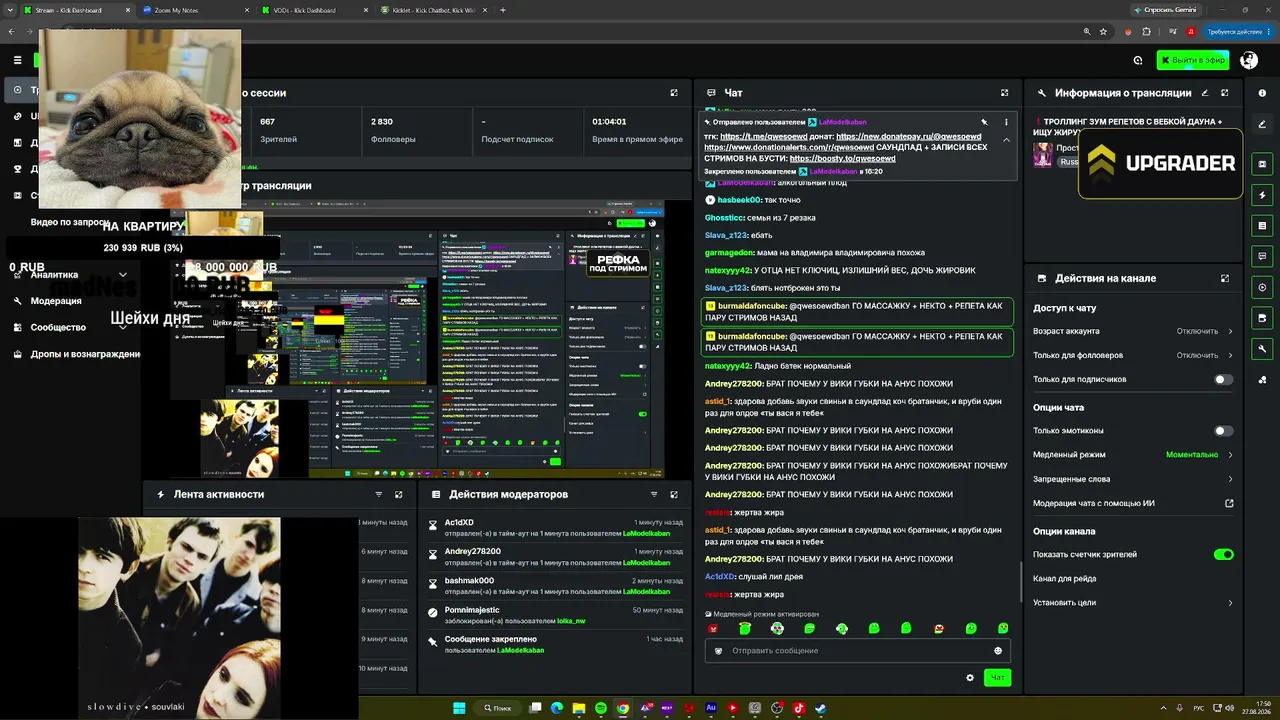The height and width of the screenshot is (720, 1280).
Task: Open the boosty.to/qwesoewd link
Action: (x=842, y=158)
